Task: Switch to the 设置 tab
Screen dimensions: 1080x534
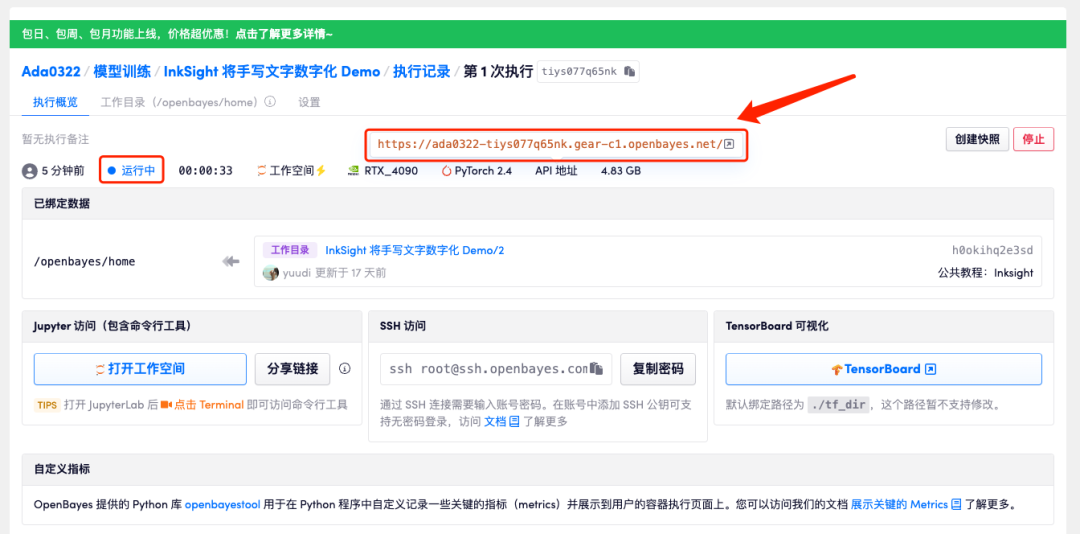Action: coord(309,102)
